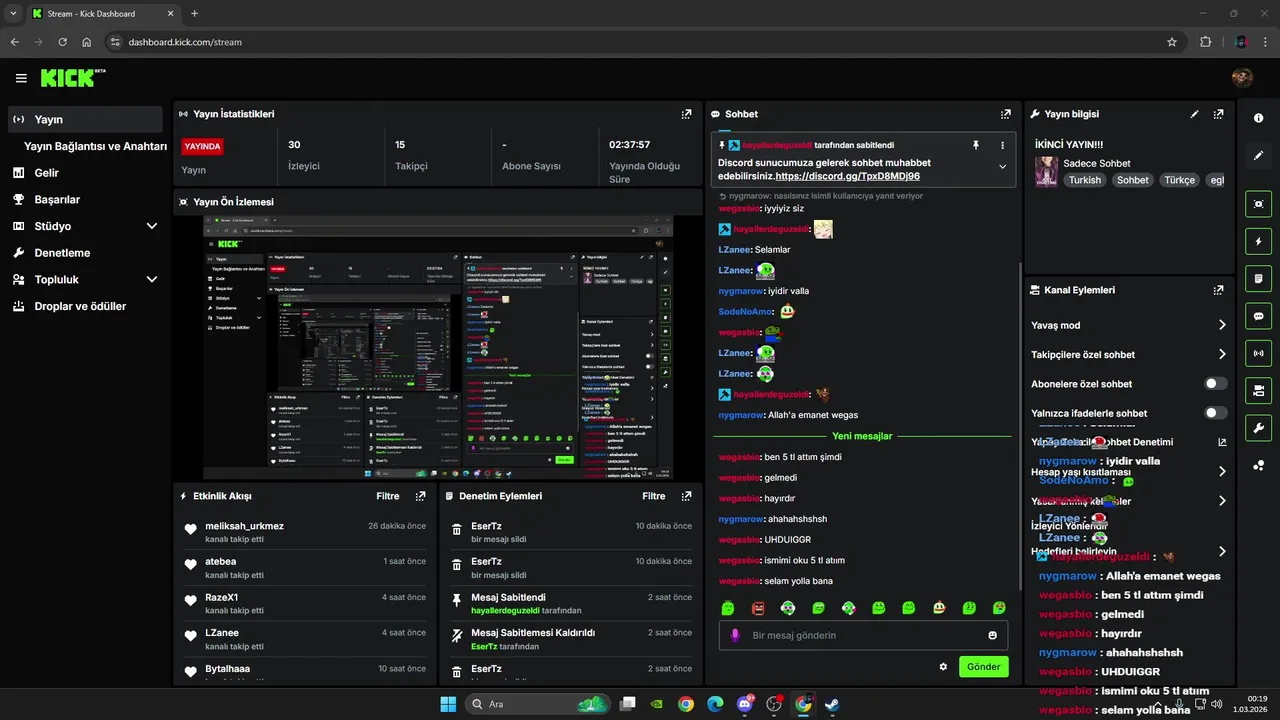Expand the Topluluk sidebar section
Image resolution: width=1280 pixels, height=720 pixels.
pyautogui.click(x=152, y=280)
